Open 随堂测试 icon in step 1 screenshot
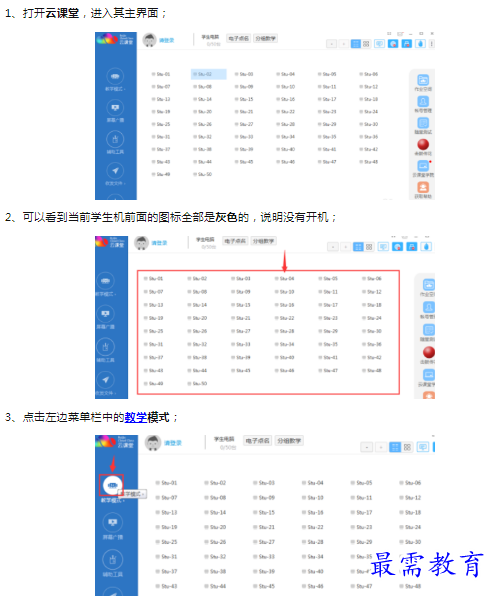Image resolution: width=492 pixels, height=596 pixels. point(423,123)
